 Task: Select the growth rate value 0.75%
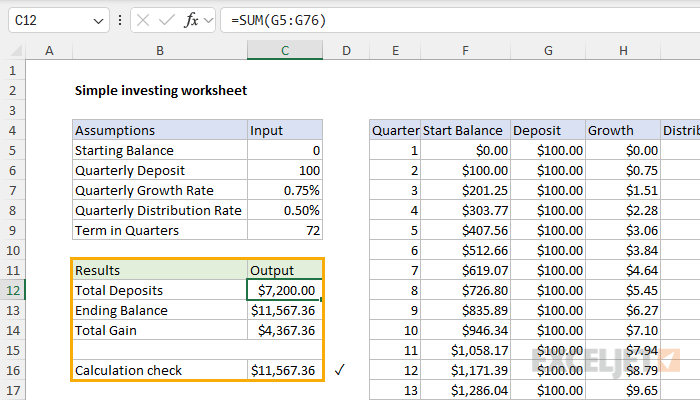click(x=285, y=191)
